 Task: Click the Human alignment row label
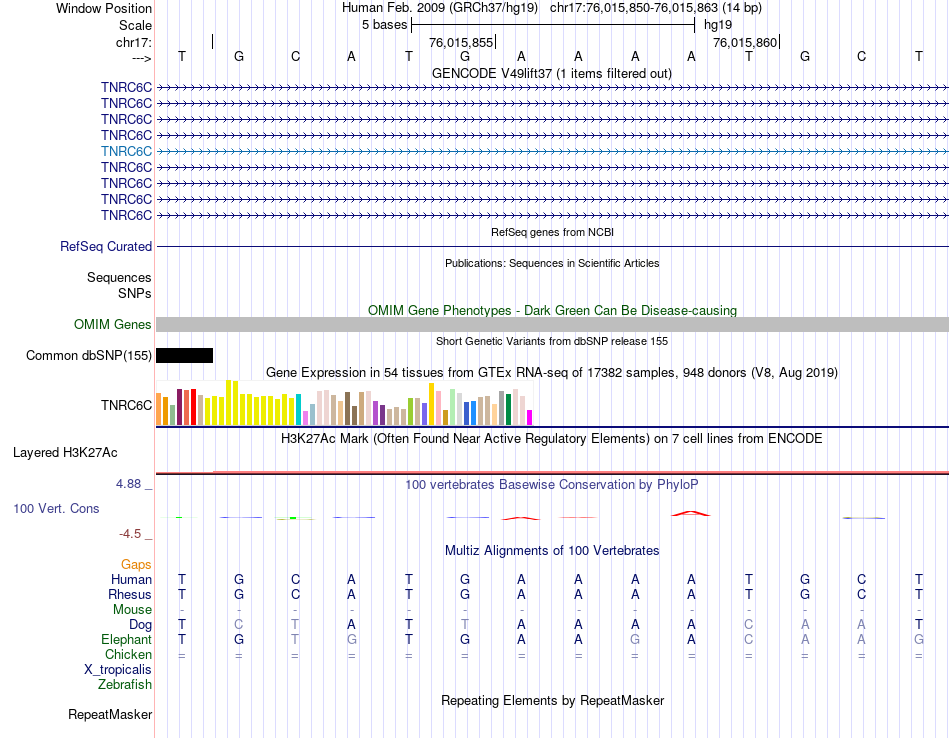pyautogui.click(x=131, y=580)
